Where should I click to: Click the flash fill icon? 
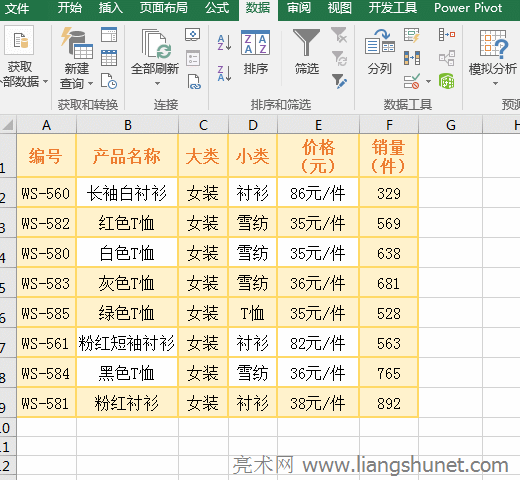point(411,35)
